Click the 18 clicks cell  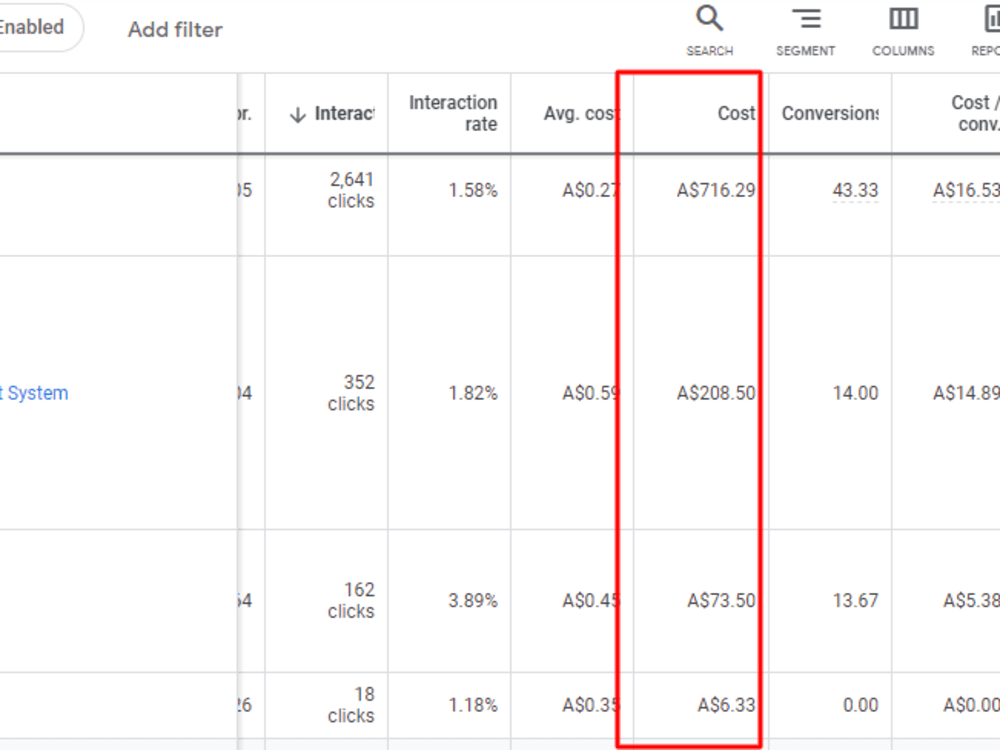pyautogui.click(x=351, y=705)
